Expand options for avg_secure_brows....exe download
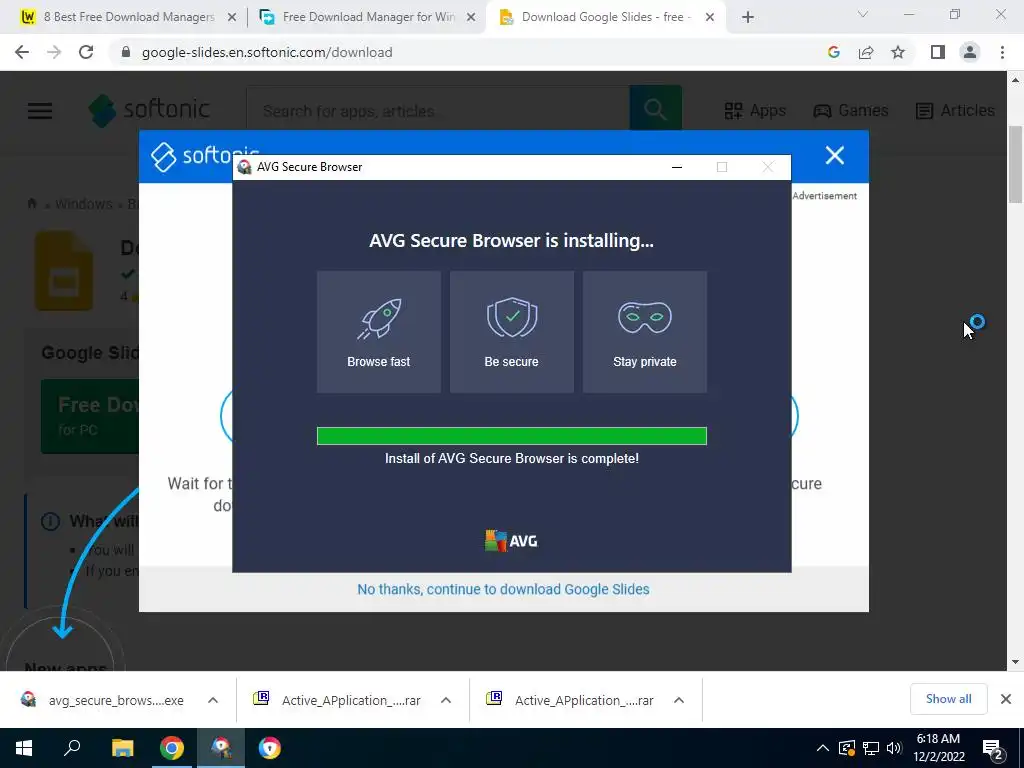The width and height of the screenshot is (1024, 768). (x=213, y=700)
